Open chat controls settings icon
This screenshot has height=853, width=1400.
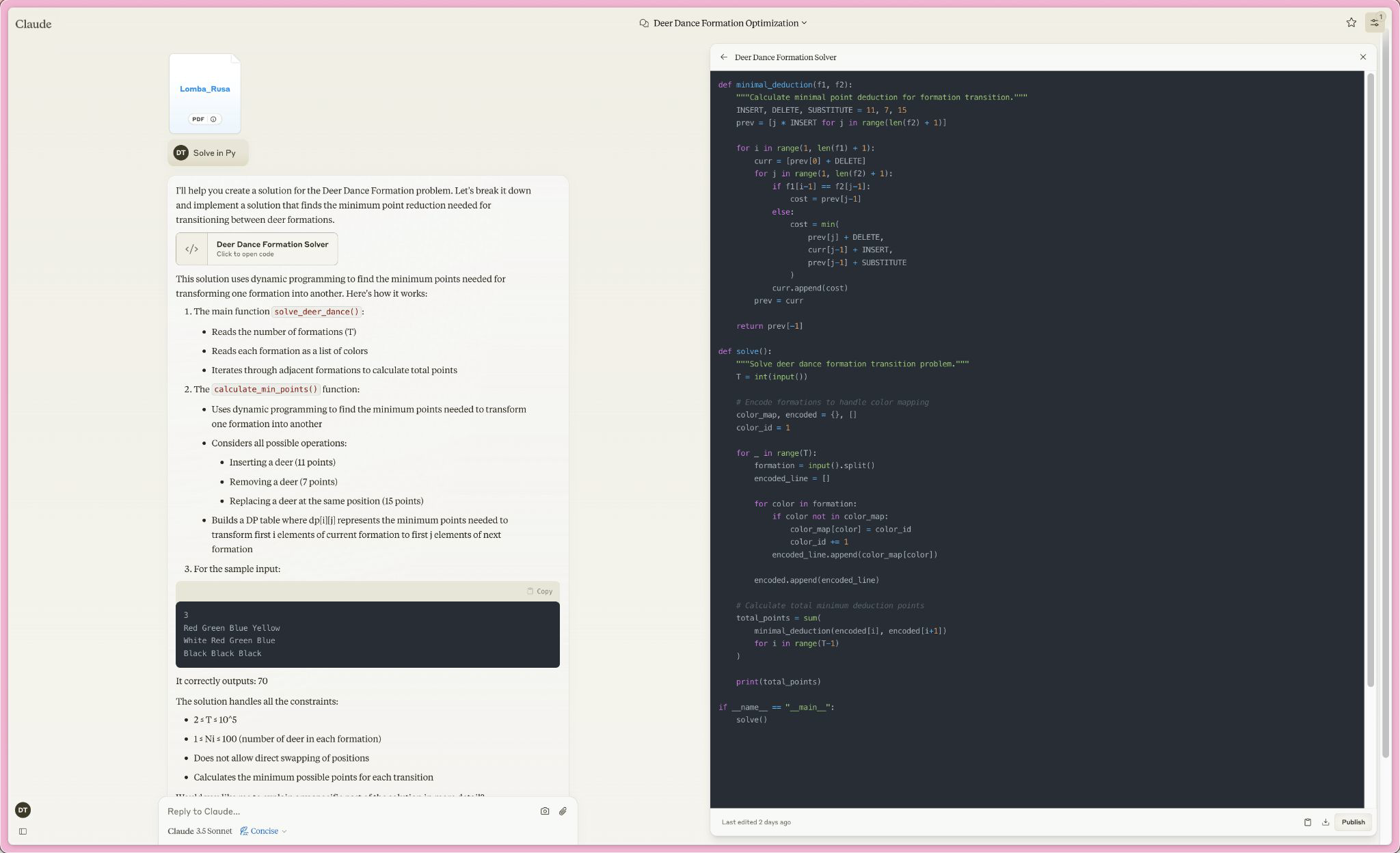tap(1374, 23)
